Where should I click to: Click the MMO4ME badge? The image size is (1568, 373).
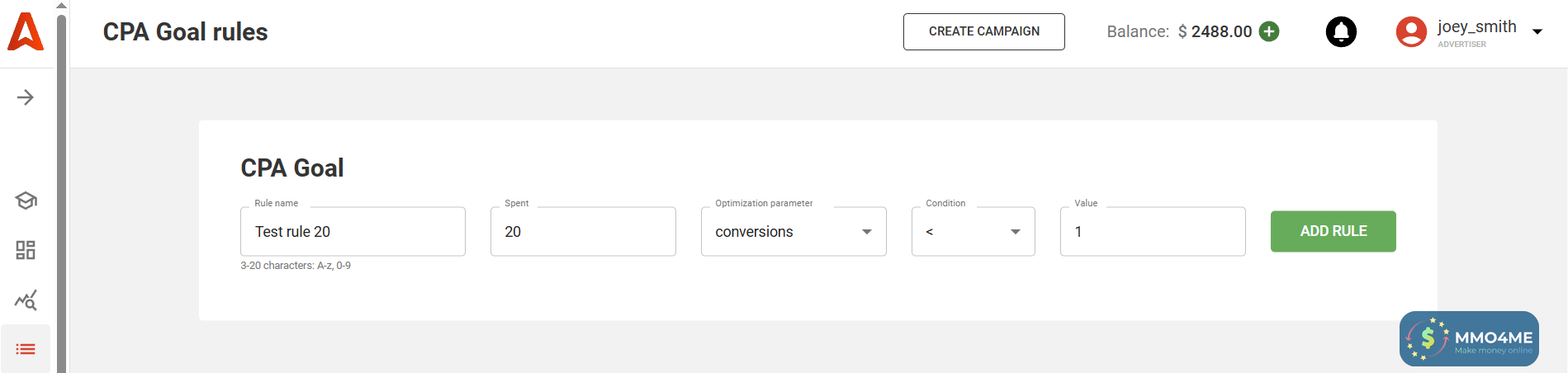click(x=1469, y=338)
